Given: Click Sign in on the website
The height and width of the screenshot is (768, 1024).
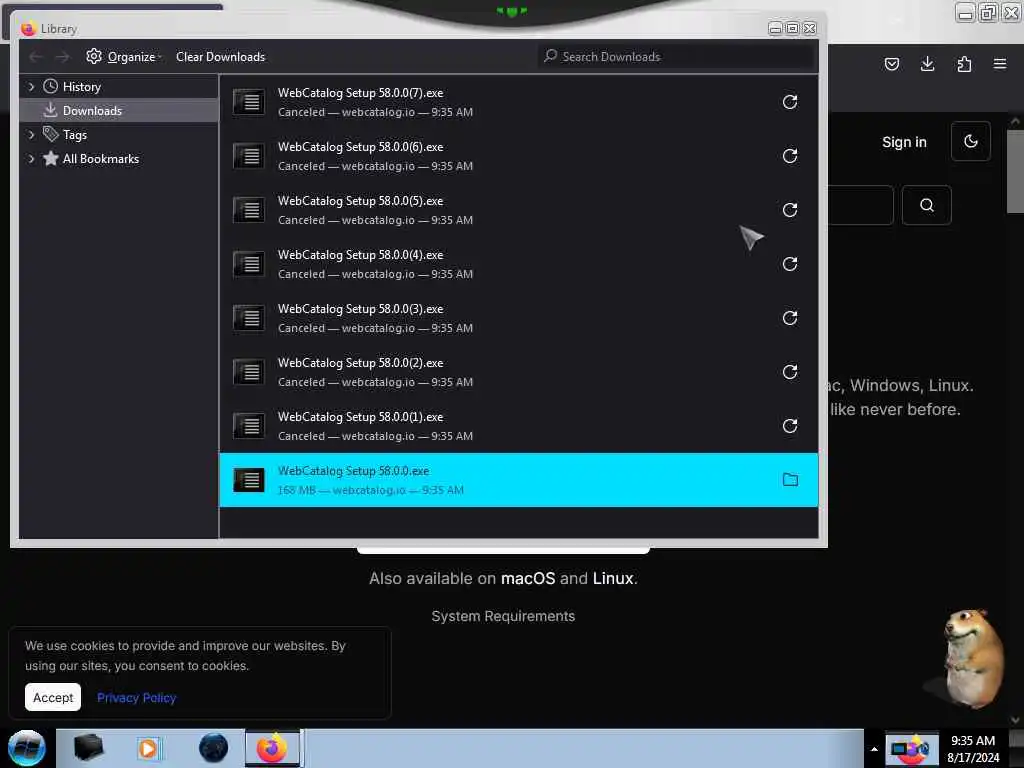Looking at the screenshot, I should [904, 142].
